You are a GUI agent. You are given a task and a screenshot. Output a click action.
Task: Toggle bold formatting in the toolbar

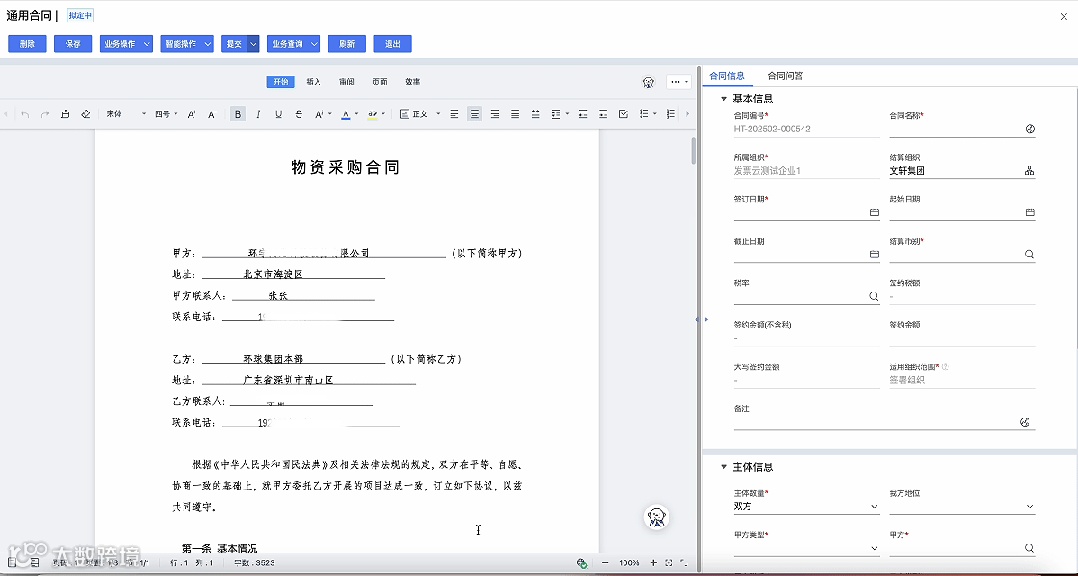coord(238,114)
